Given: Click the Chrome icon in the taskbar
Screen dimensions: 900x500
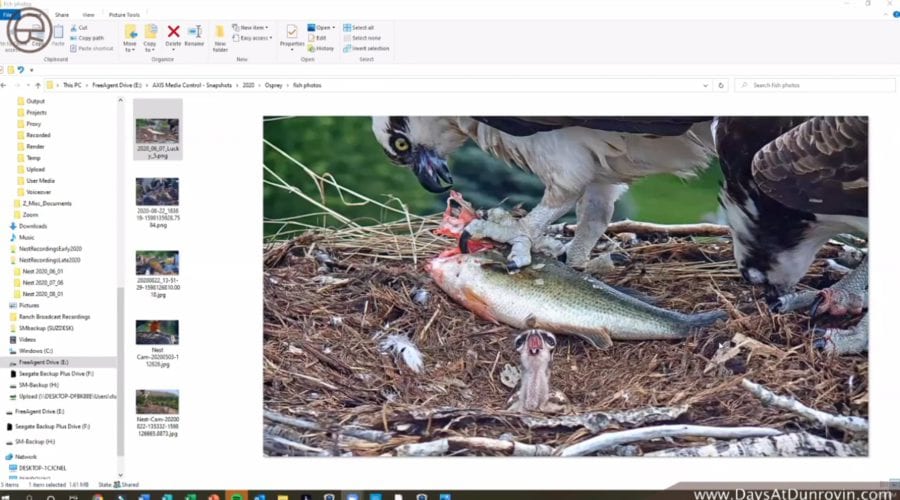Looking at the screenshot, I should point(98,497).
